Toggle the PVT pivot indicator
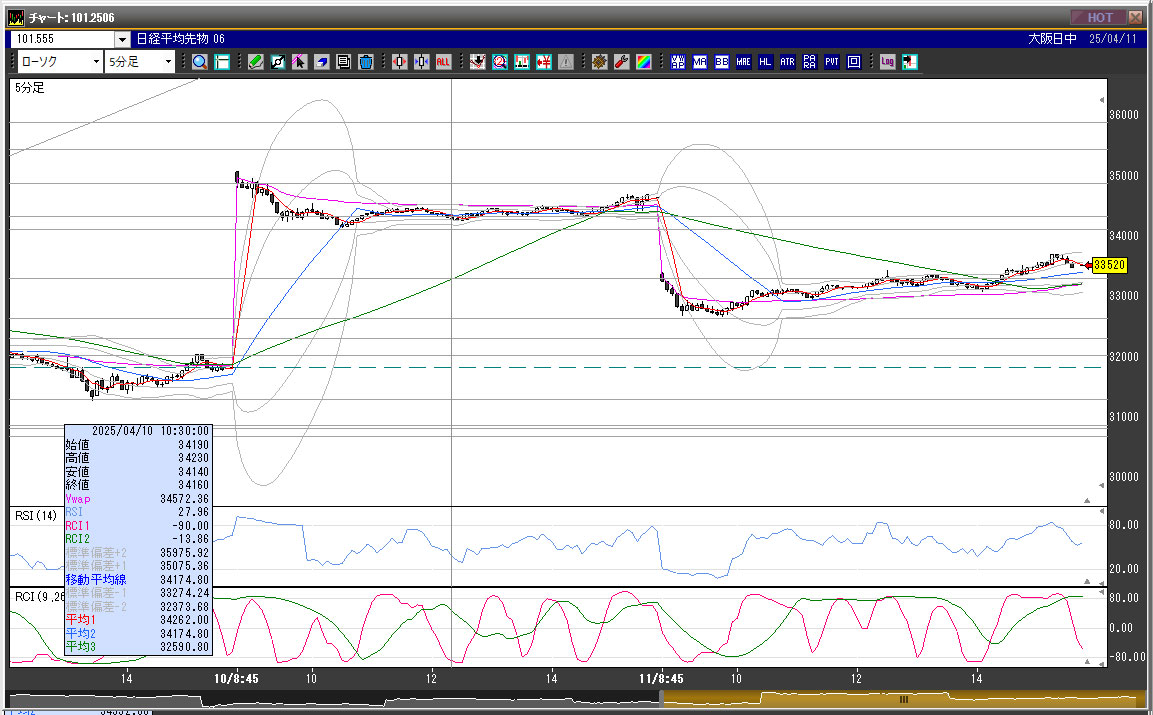This screenshot has width=1153, height=715. tap(832, 62)
